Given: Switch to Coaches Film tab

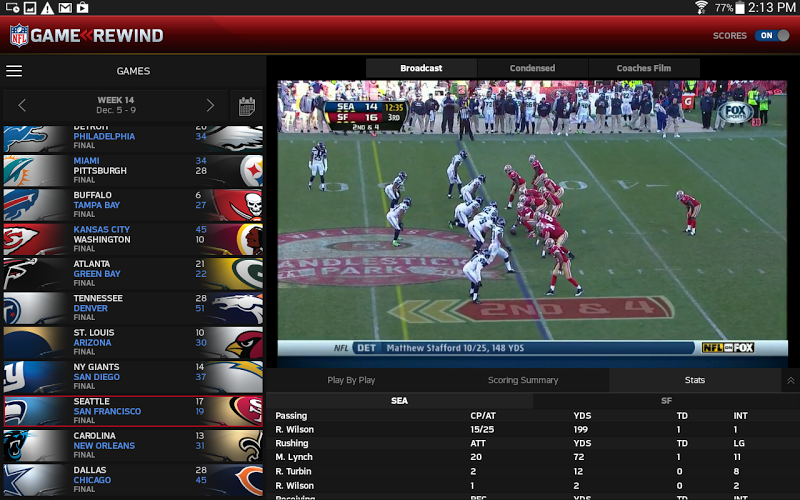Looking at the screenshot, I should click(644, 68).
